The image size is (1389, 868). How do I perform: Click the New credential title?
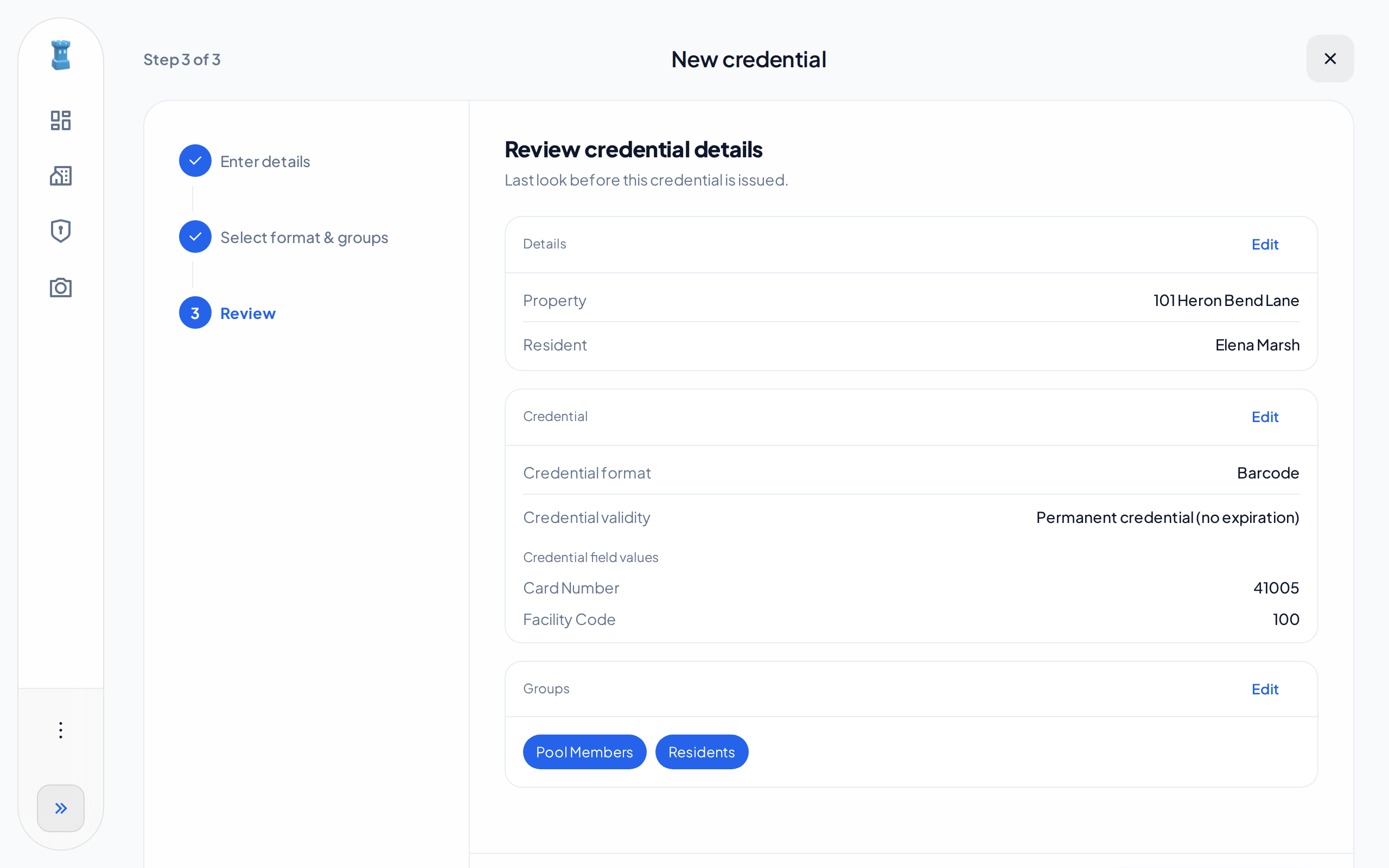click(x=748, y=59)
